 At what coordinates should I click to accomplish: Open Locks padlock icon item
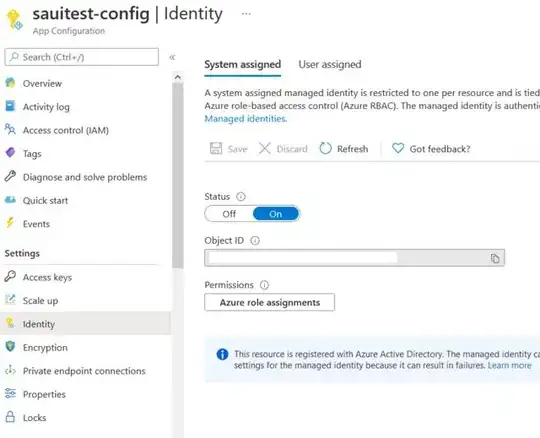click(10, 417)
